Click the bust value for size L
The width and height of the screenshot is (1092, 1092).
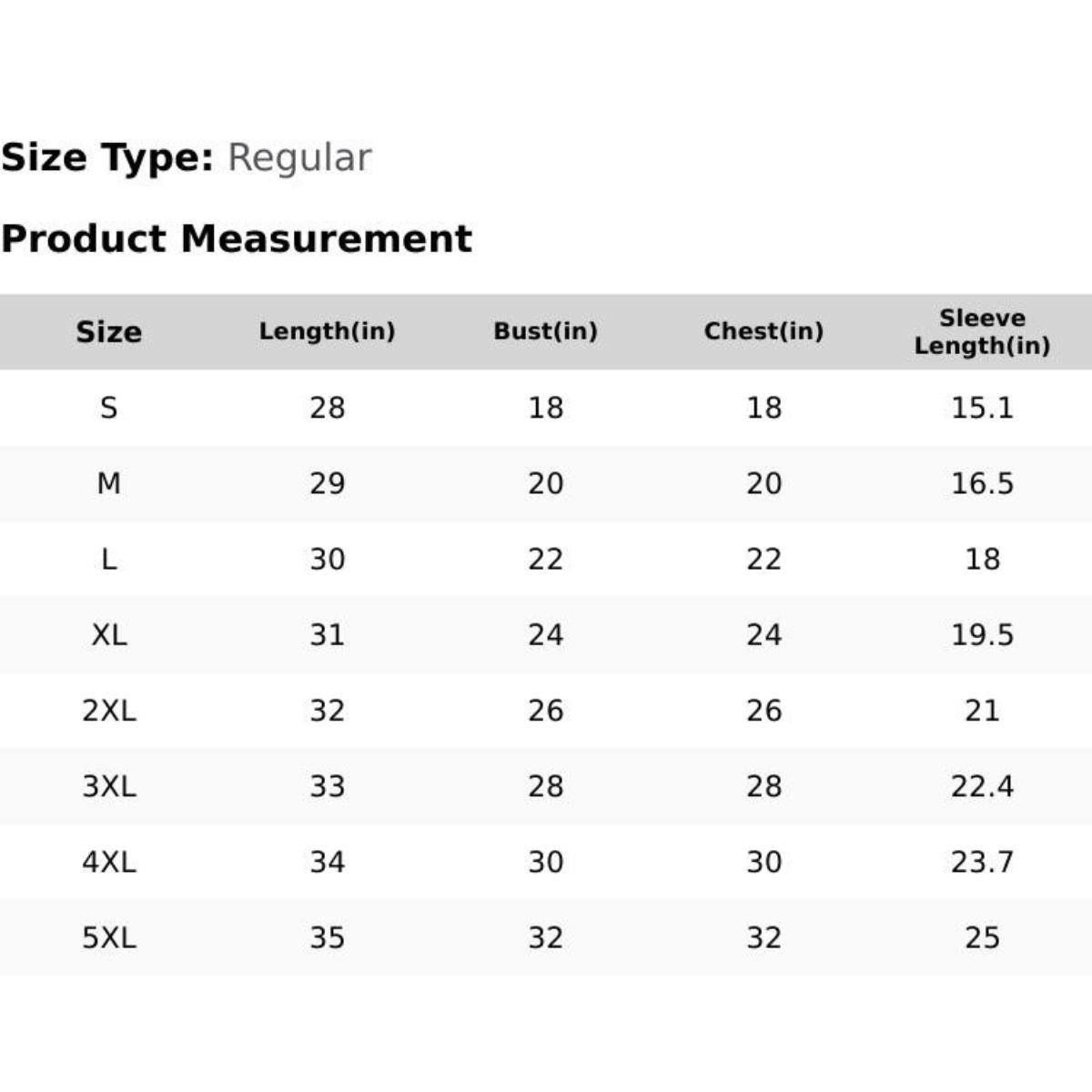[x=545, y=559]
